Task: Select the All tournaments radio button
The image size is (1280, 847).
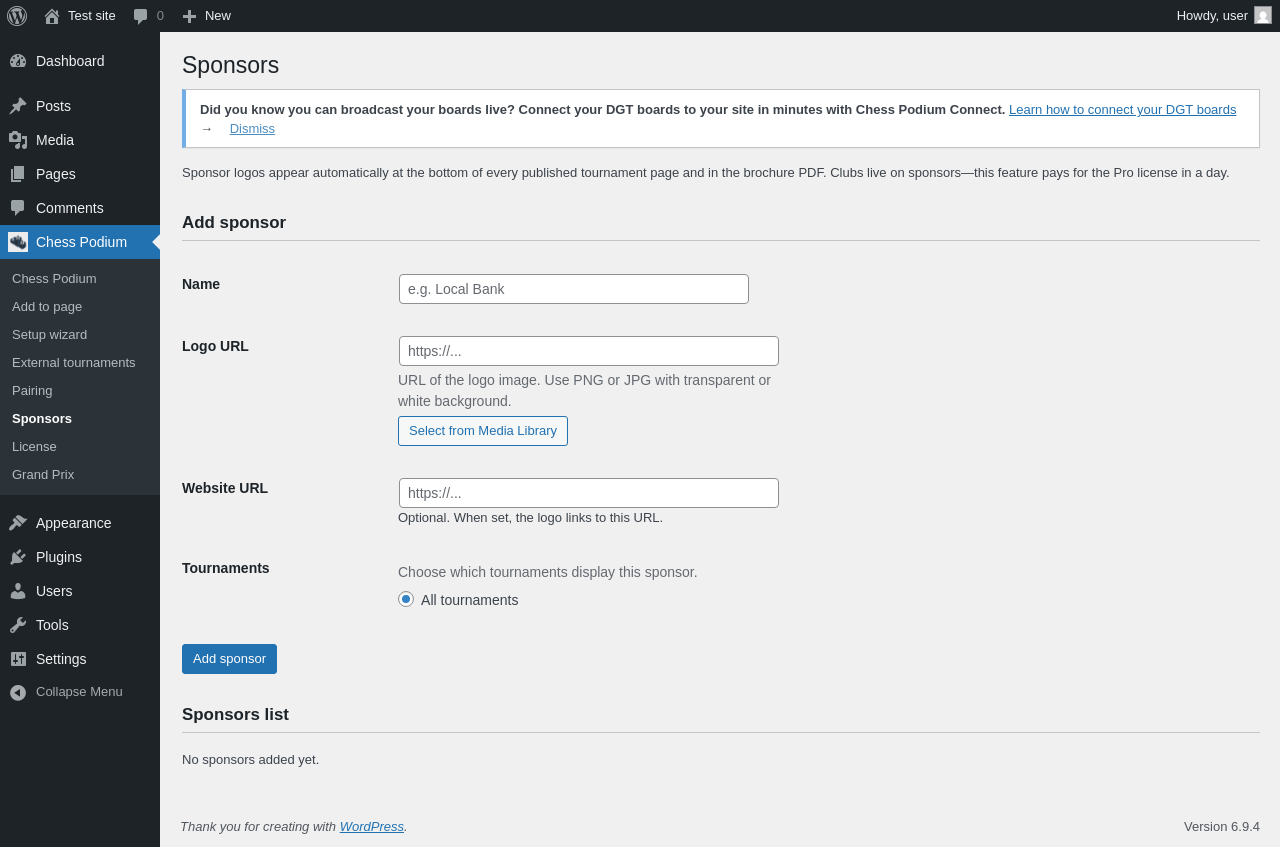Action: click(406, 599)
